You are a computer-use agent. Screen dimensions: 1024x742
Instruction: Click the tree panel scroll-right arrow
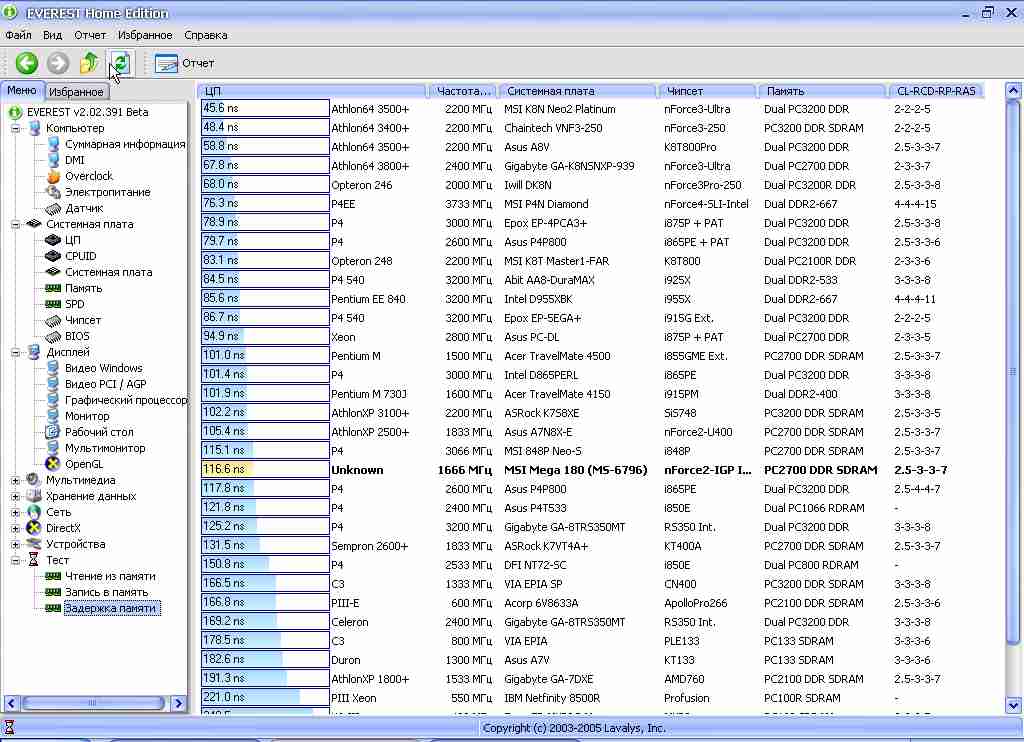coord(178,703)
